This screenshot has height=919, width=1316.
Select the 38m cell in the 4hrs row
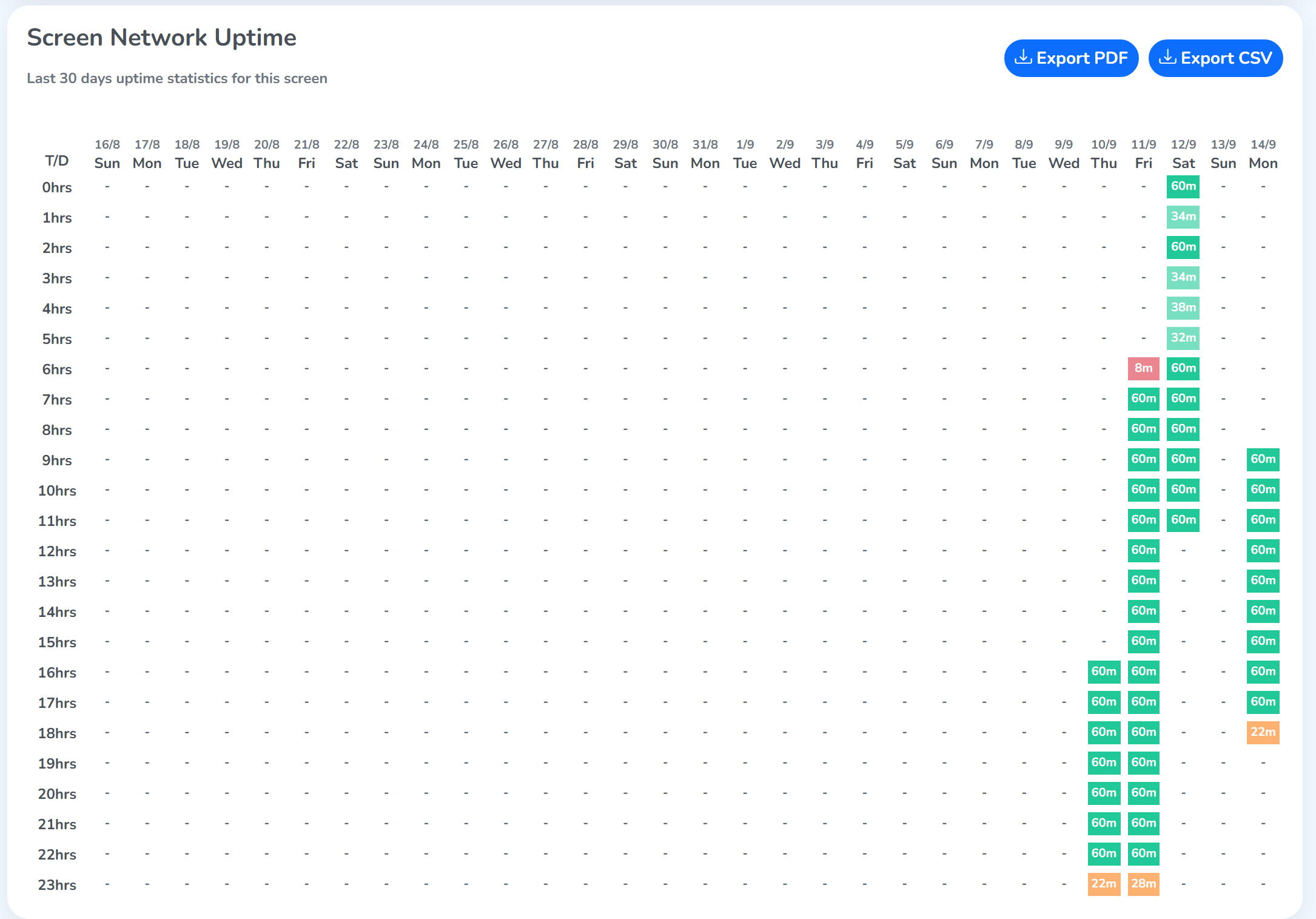coord(1183,308)
